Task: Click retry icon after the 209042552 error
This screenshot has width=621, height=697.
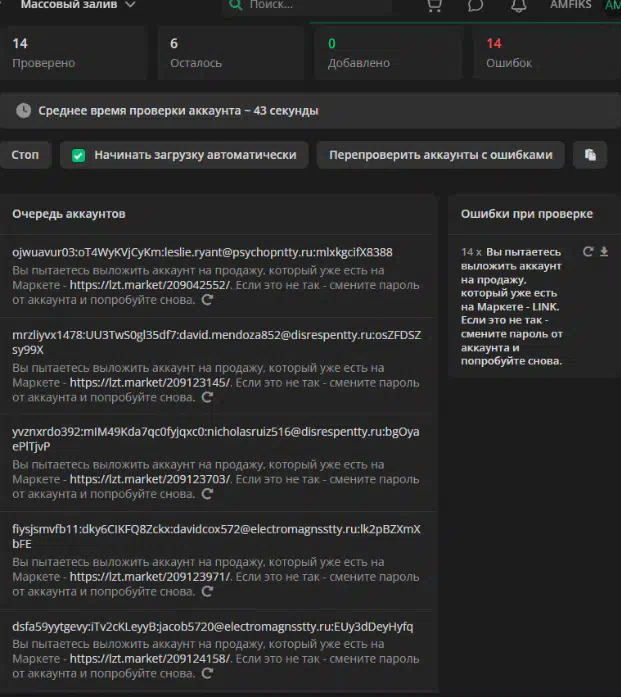Action: click(x=208, y=299)
